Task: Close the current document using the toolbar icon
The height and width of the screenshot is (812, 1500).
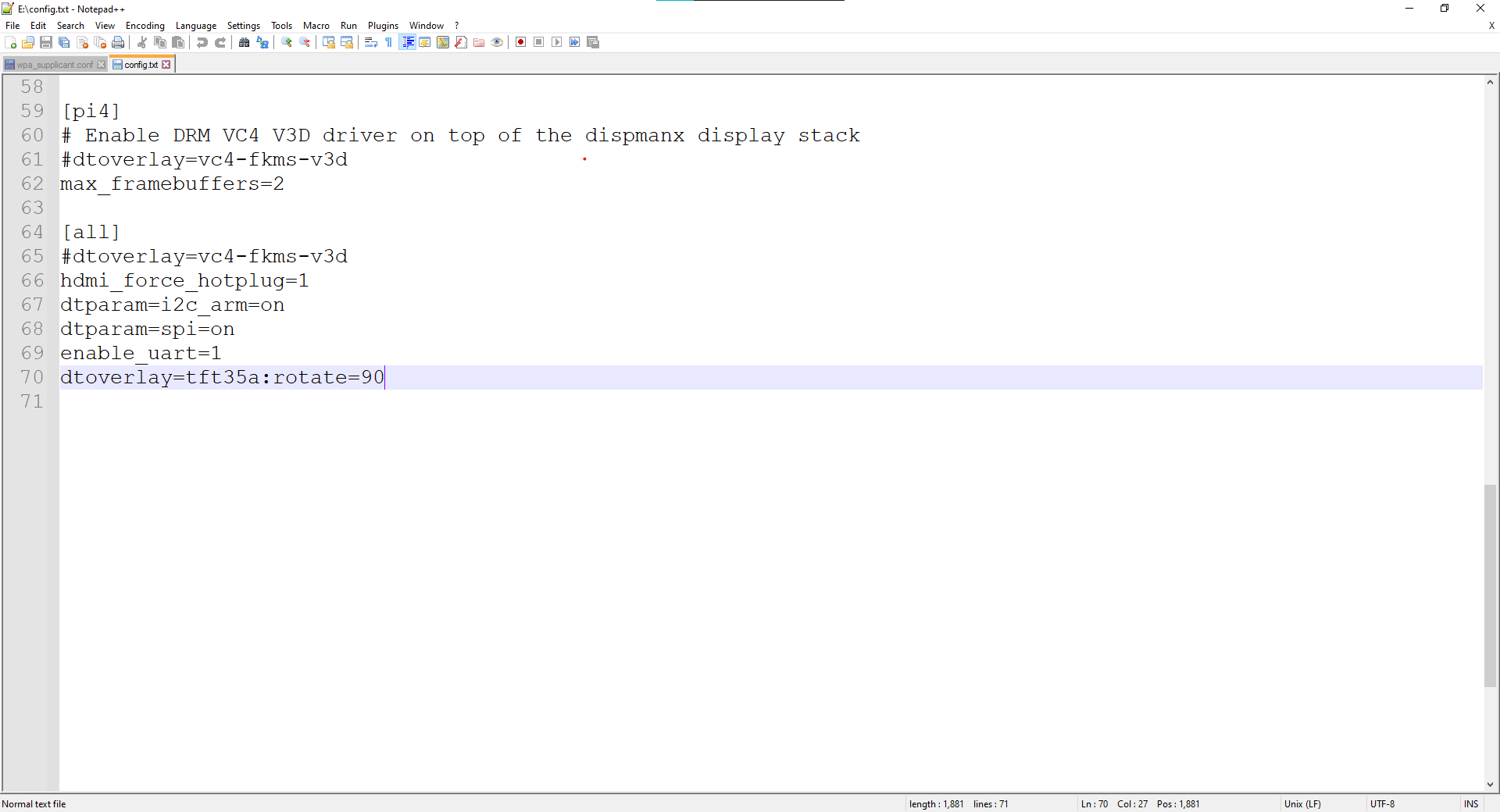Action: click(82, 42)
